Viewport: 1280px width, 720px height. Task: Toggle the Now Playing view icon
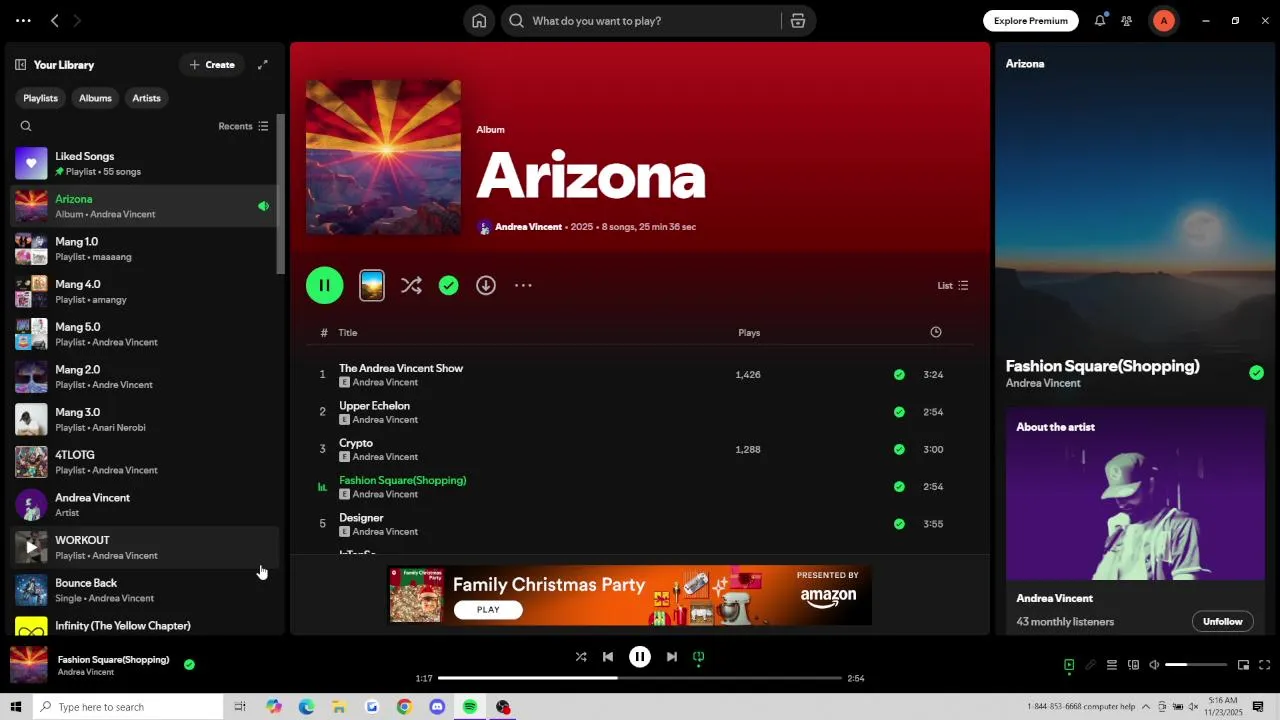click(1069, 665)
